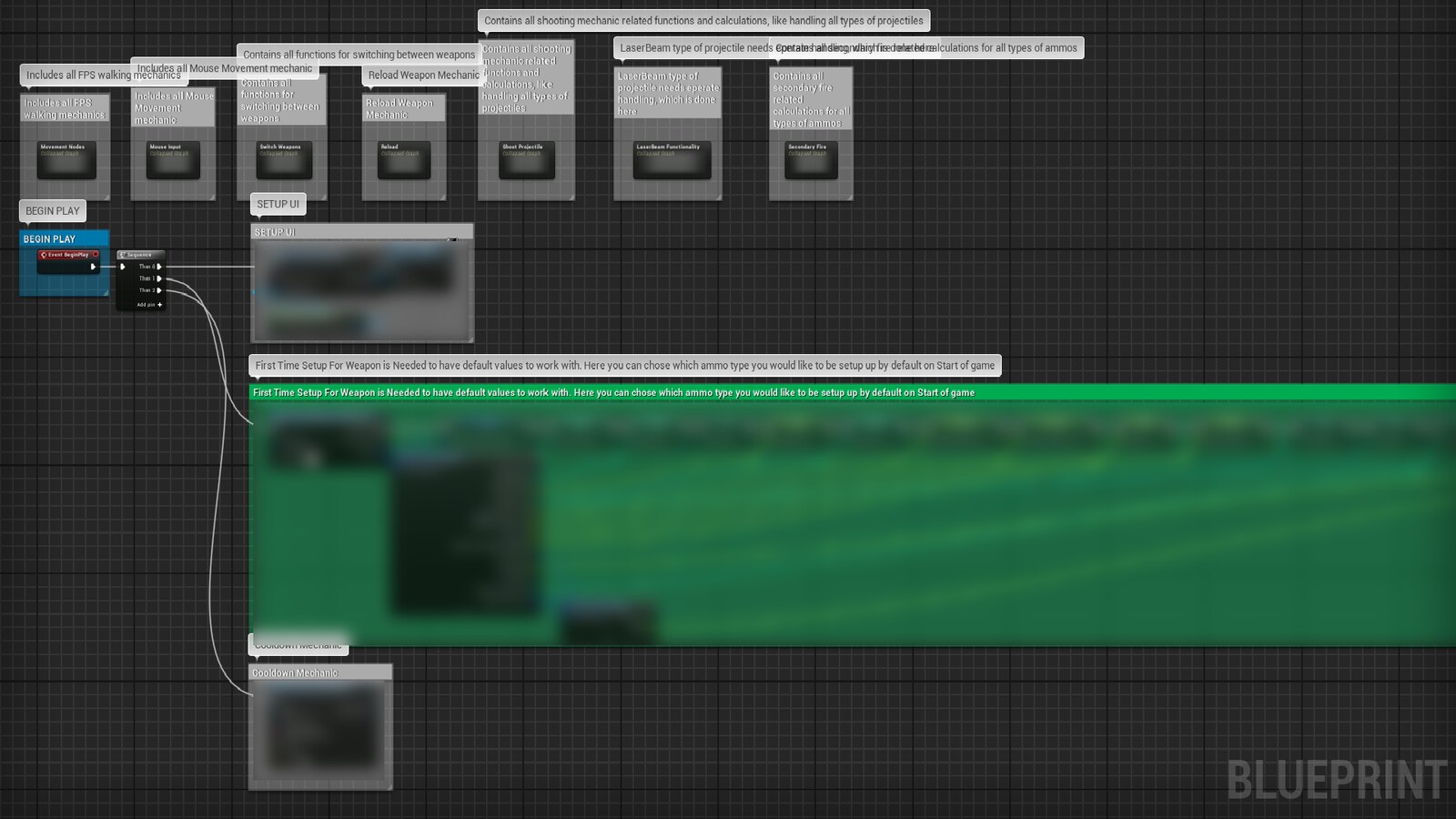Click the BEGIN PLAY comment bubble above node

click(53, 210)
